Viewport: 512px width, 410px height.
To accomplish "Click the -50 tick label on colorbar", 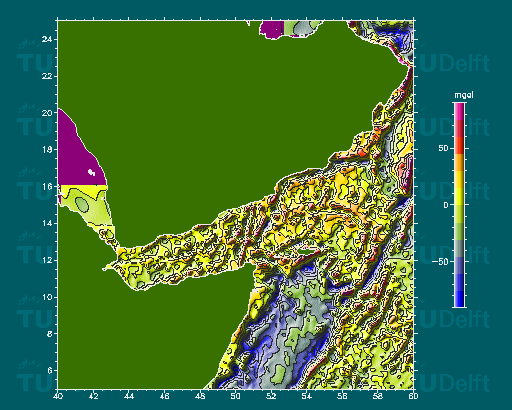I will point(440,262).
